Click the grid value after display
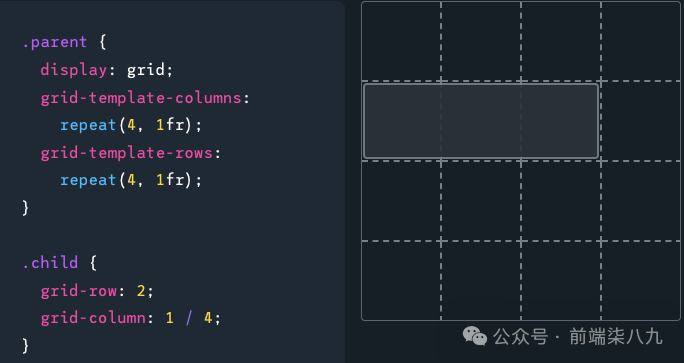Image resolution: width=684 pixels, height=363 pixels. pos(146,70)
